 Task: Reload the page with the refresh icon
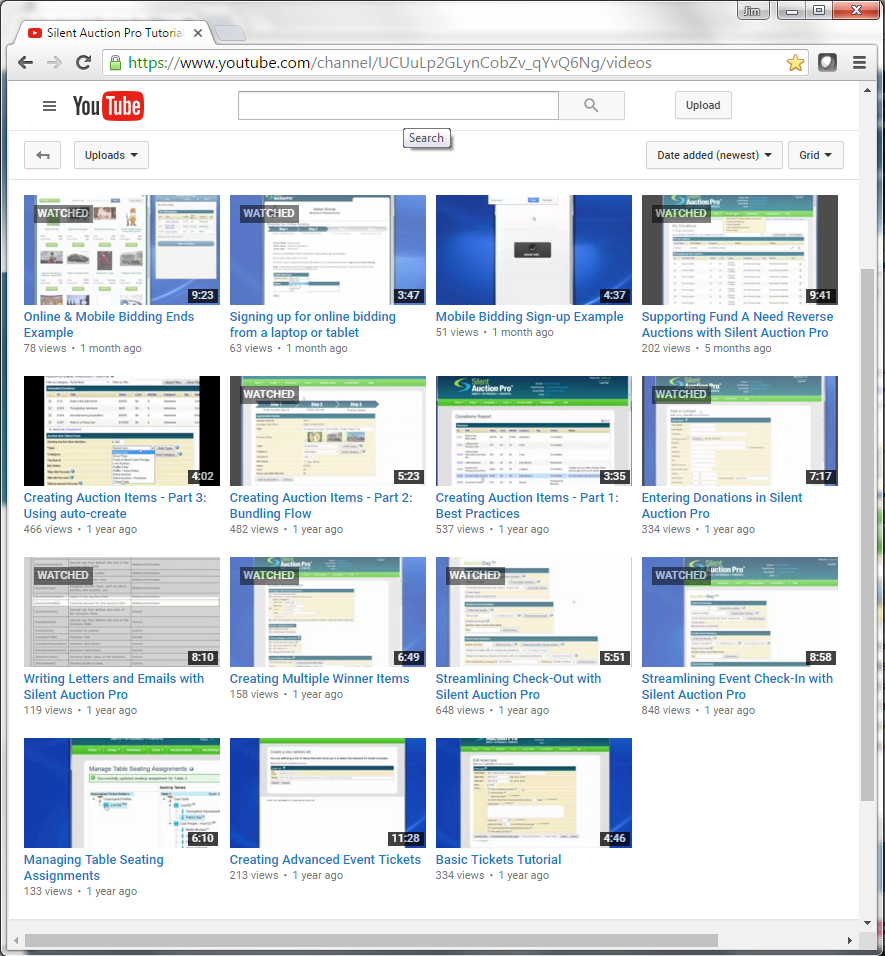(x=84, y=62)
